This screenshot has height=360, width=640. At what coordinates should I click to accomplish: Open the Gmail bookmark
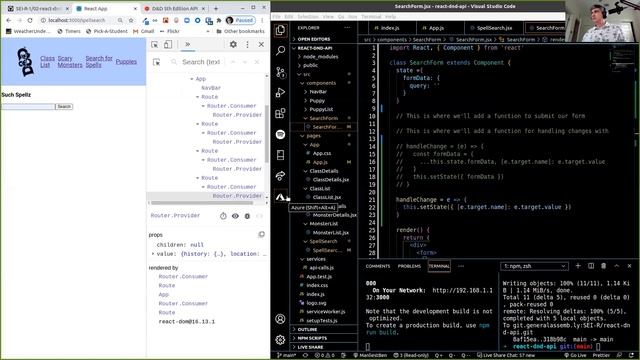coord(143,31)
